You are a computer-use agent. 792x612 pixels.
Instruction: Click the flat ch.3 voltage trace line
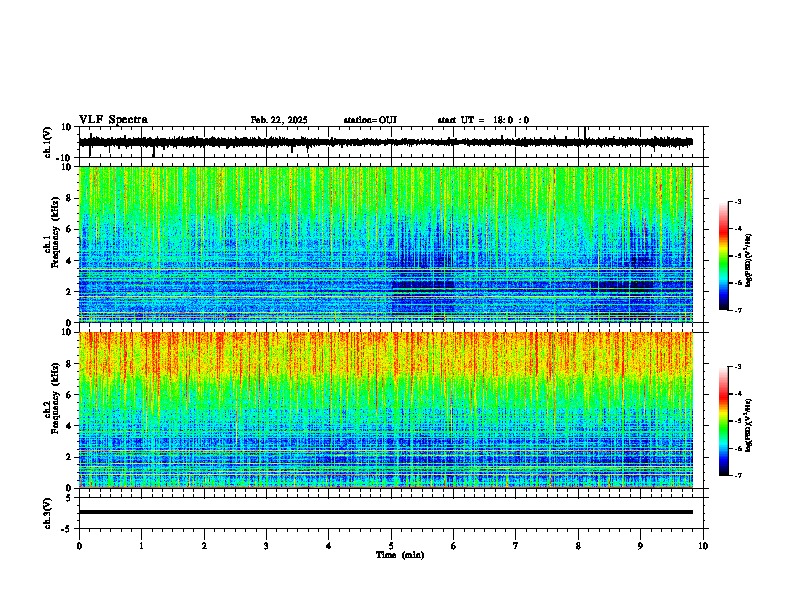point(386,512)
